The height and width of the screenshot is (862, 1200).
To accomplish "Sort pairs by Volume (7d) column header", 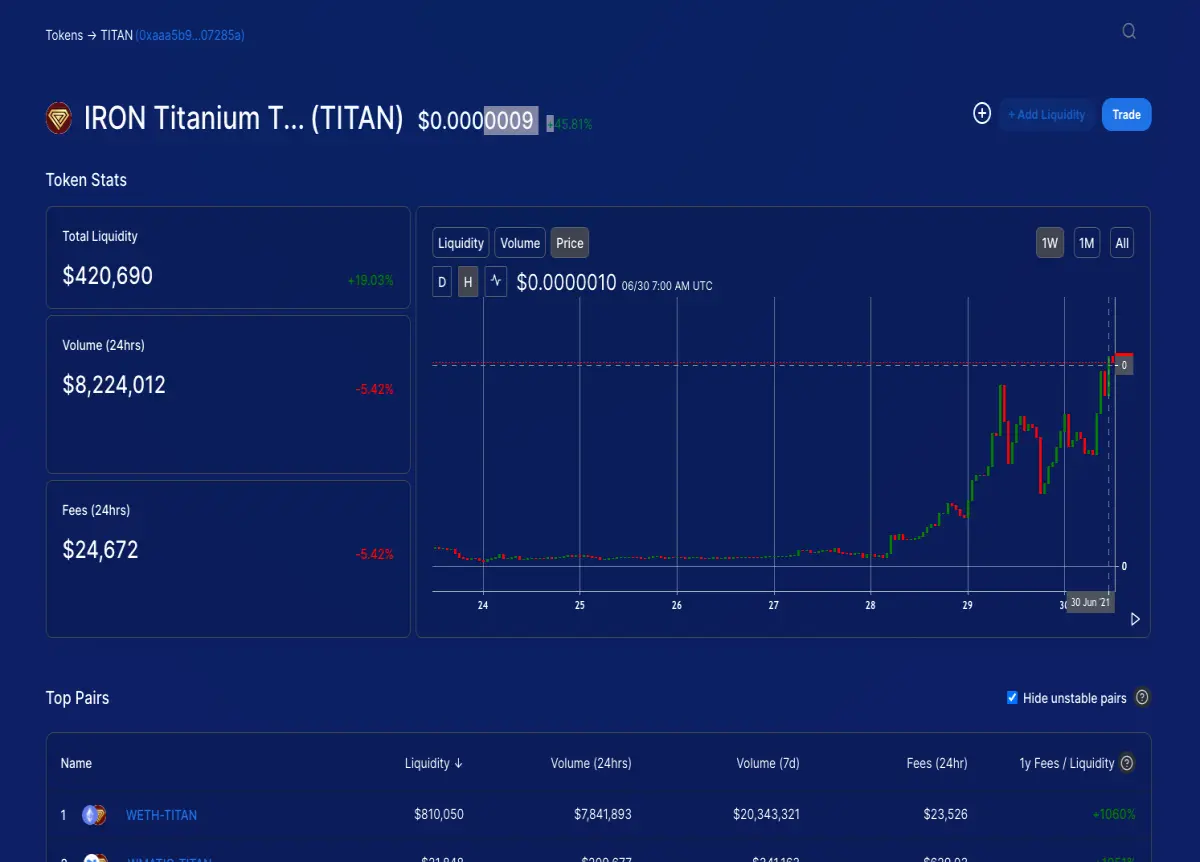I will tap(768, 763).
